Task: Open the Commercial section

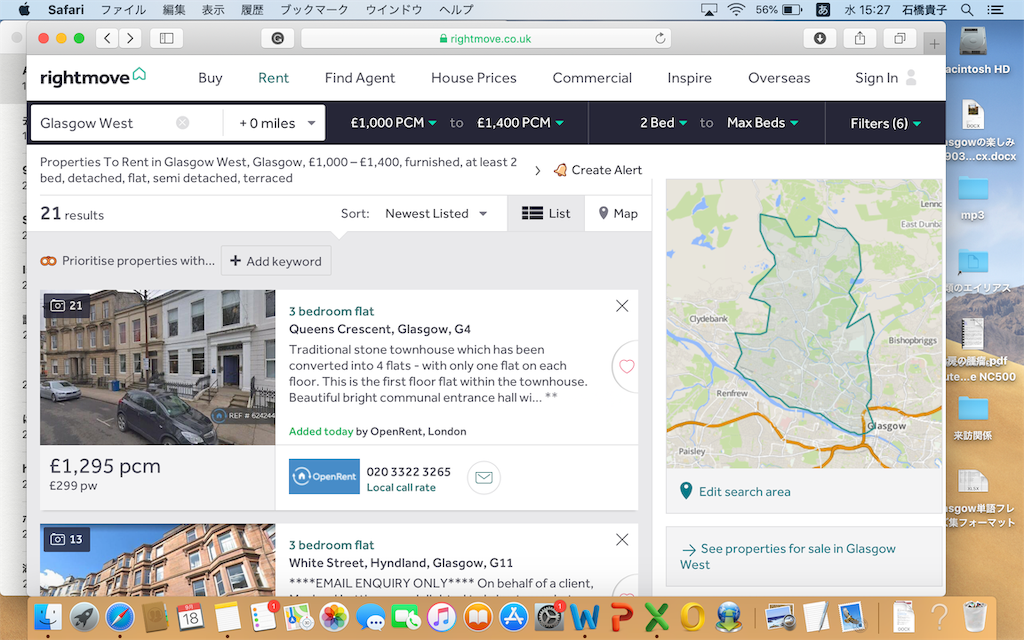Action: (x=592, y=78)
